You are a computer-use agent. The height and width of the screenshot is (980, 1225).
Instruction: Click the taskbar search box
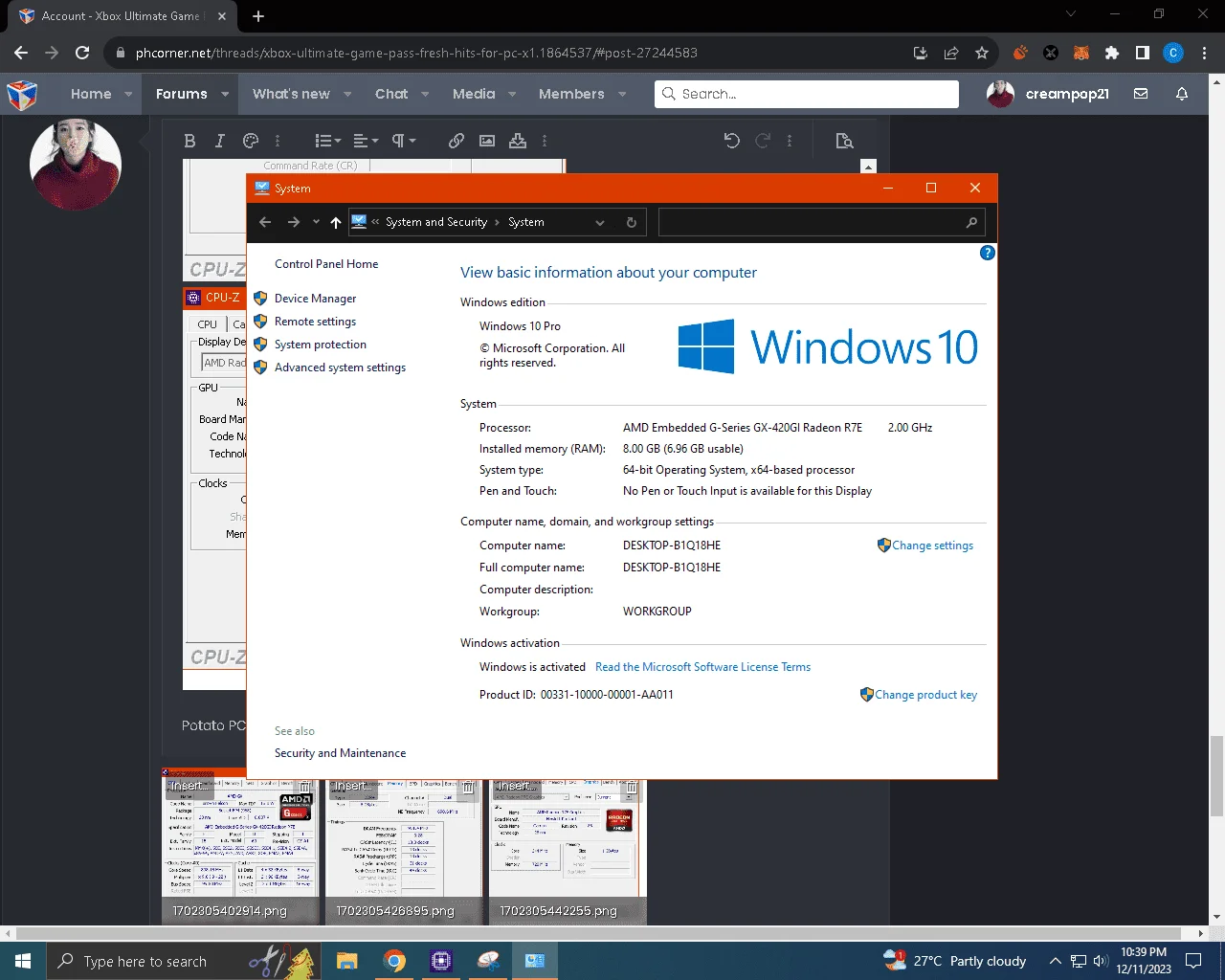coord(182,961)
